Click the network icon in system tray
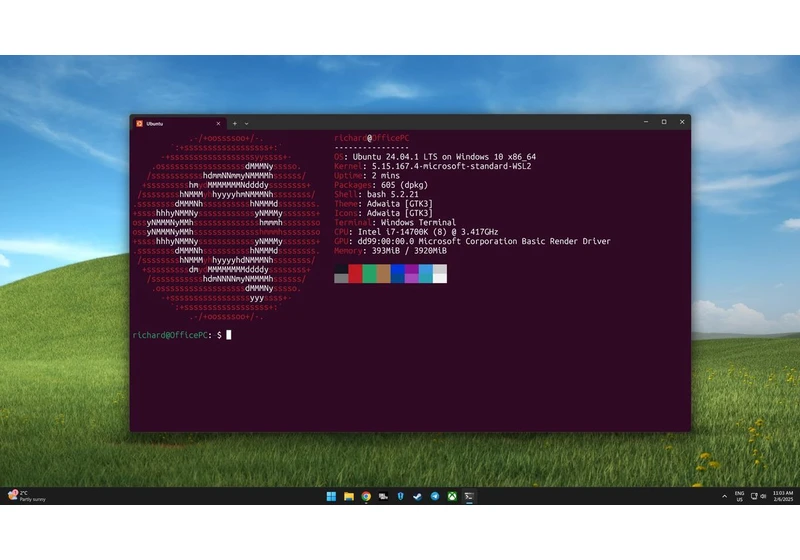 pyautogui.click(x=754, y=496)
